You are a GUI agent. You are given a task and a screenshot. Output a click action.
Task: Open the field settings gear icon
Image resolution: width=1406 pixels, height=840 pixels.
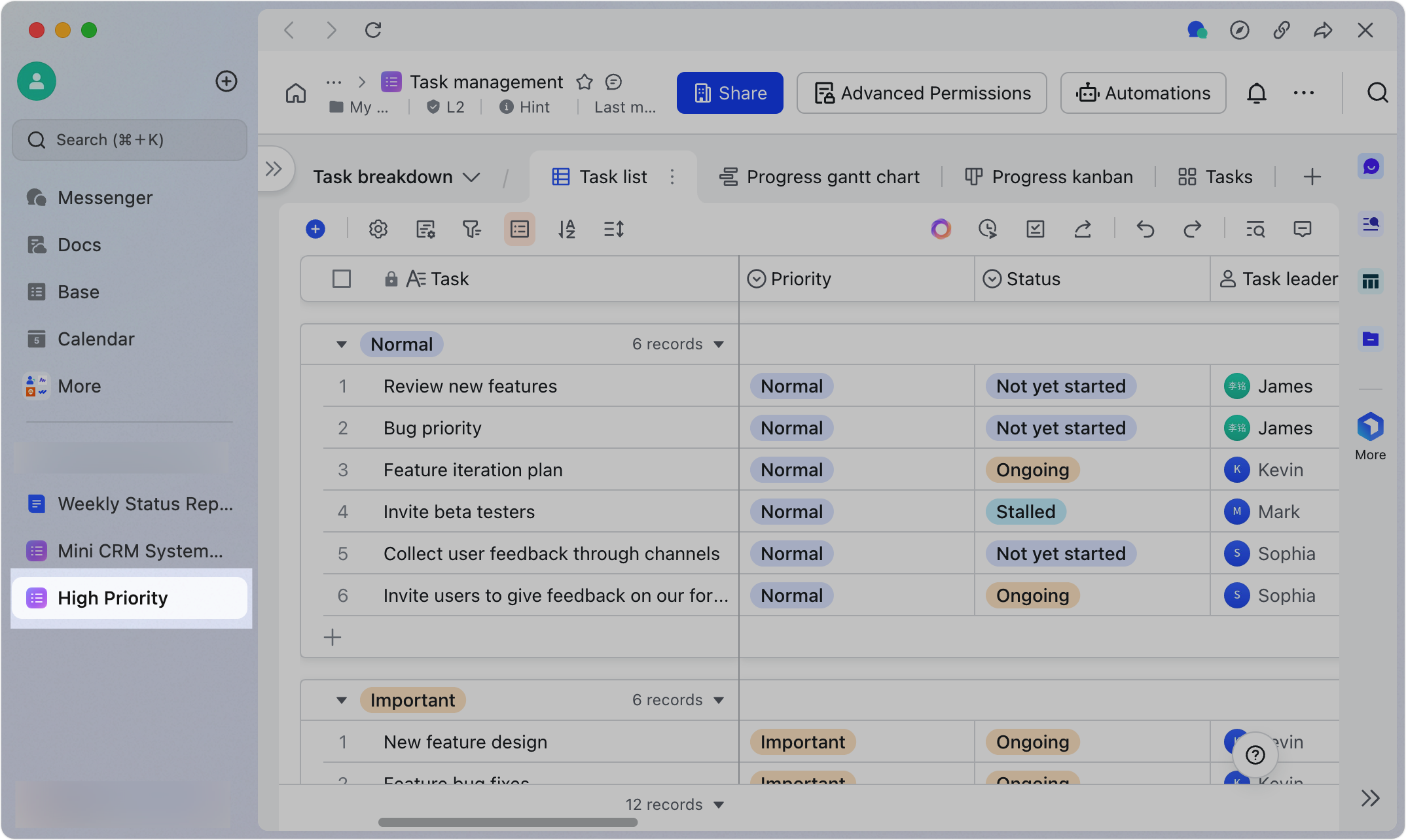coord(378,229)
